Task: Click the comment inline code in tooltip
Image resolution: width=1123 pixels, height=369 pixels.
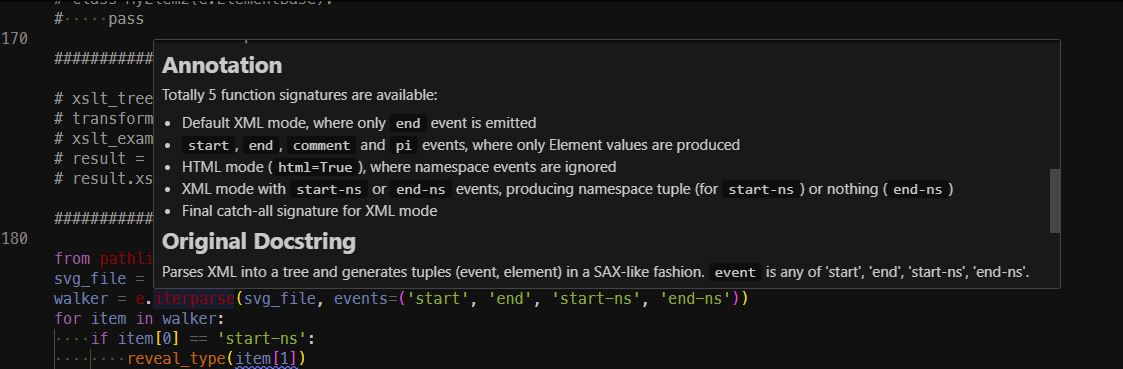Action: point(322,145)
